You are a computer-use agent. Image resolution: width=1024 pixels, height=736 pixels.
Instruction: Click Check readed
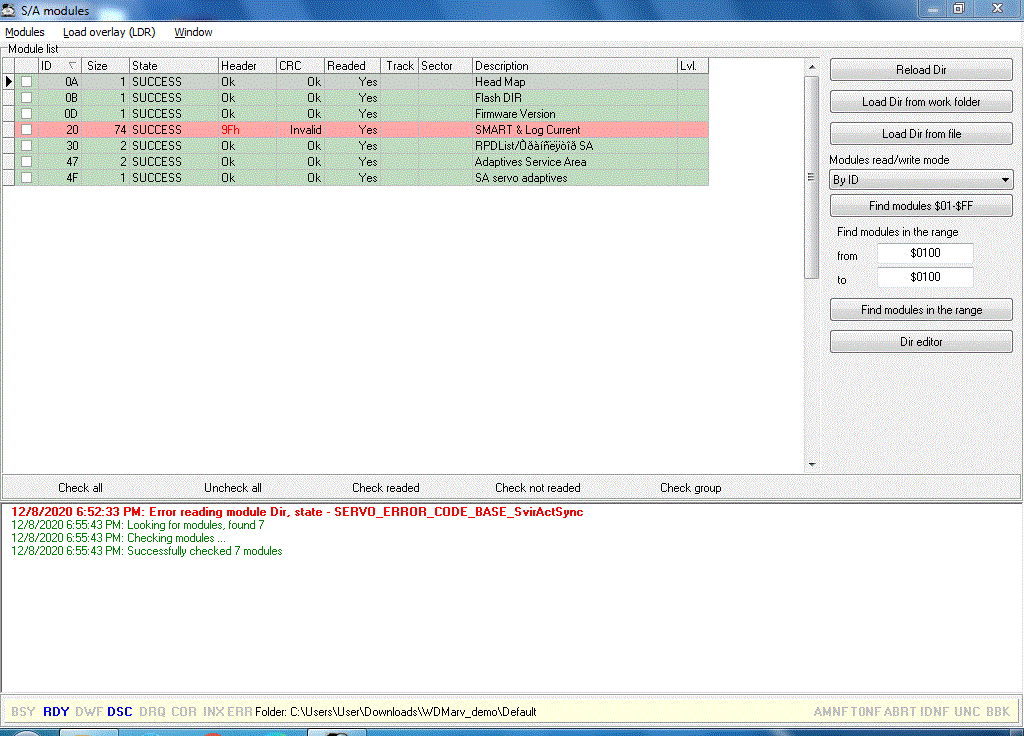point(385,488)
